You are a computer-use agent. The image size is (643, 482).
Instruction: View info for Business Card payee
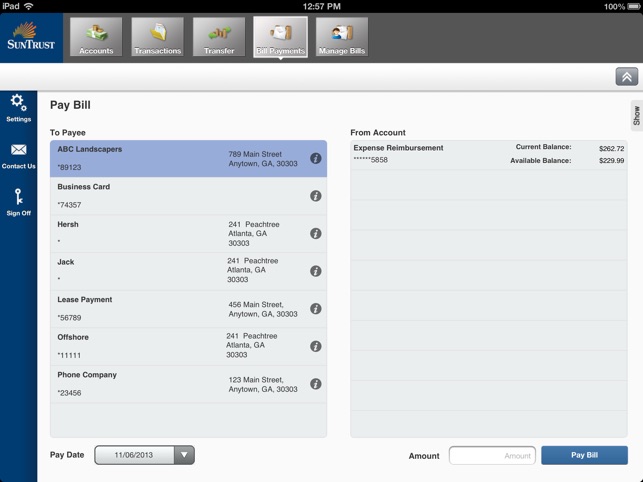315,196
